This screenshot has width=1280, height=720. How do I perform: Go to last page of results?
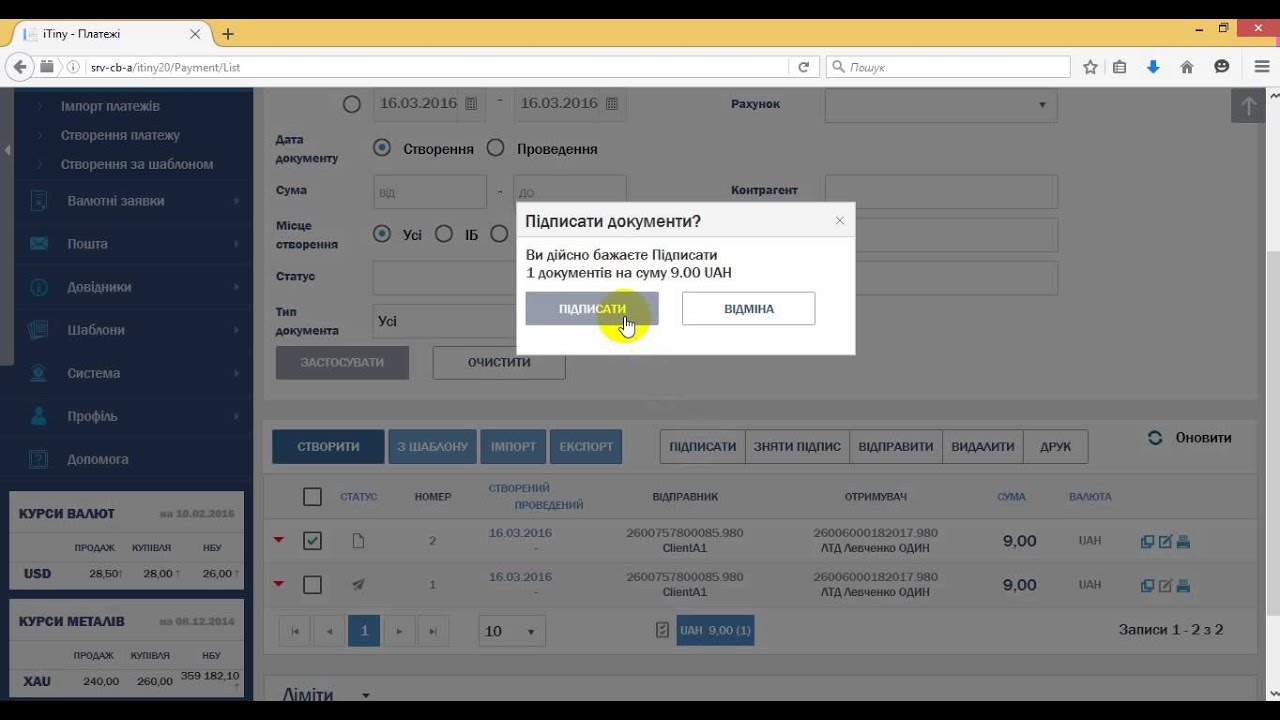433,631
